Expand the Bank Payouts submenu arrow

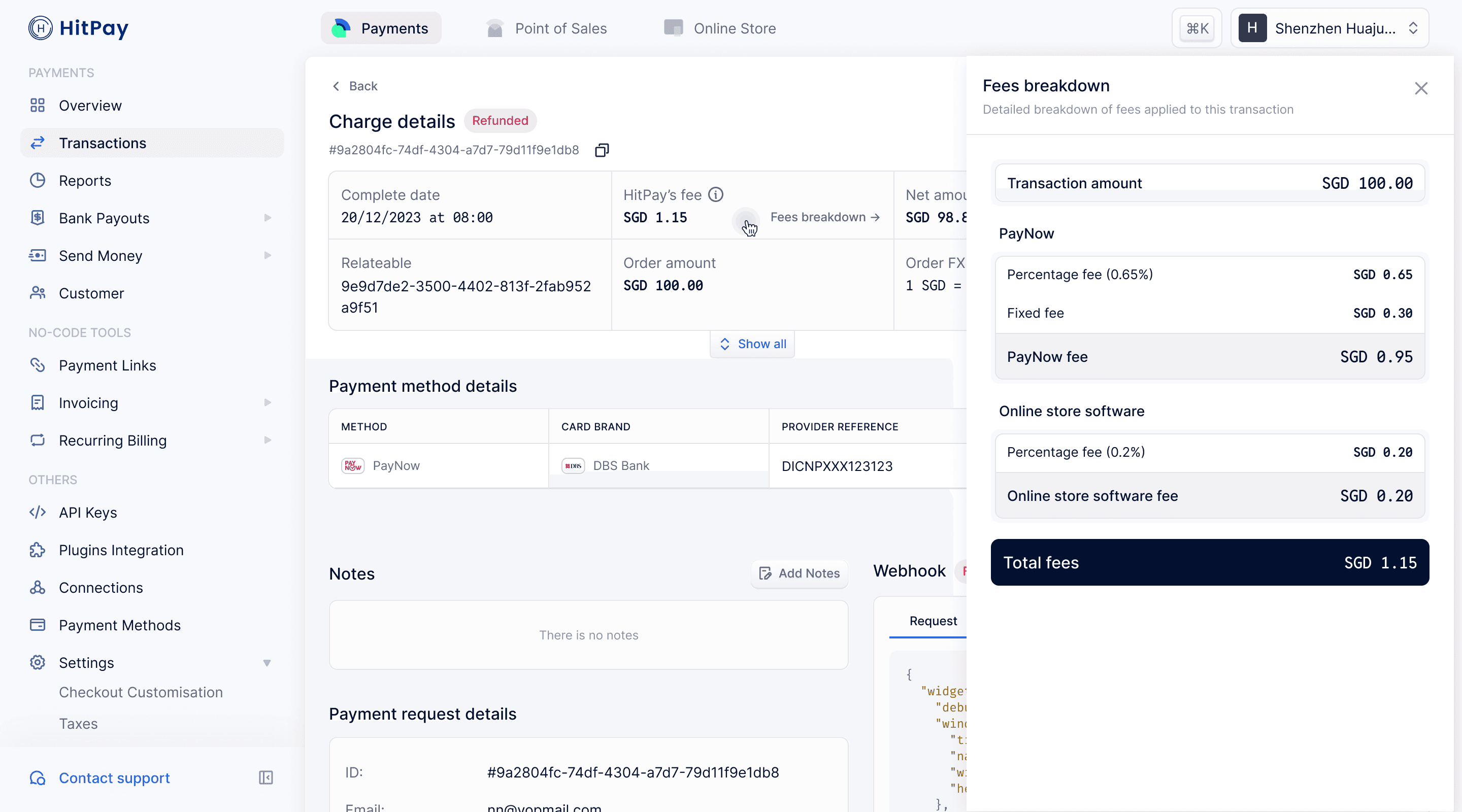click(268, 218)
